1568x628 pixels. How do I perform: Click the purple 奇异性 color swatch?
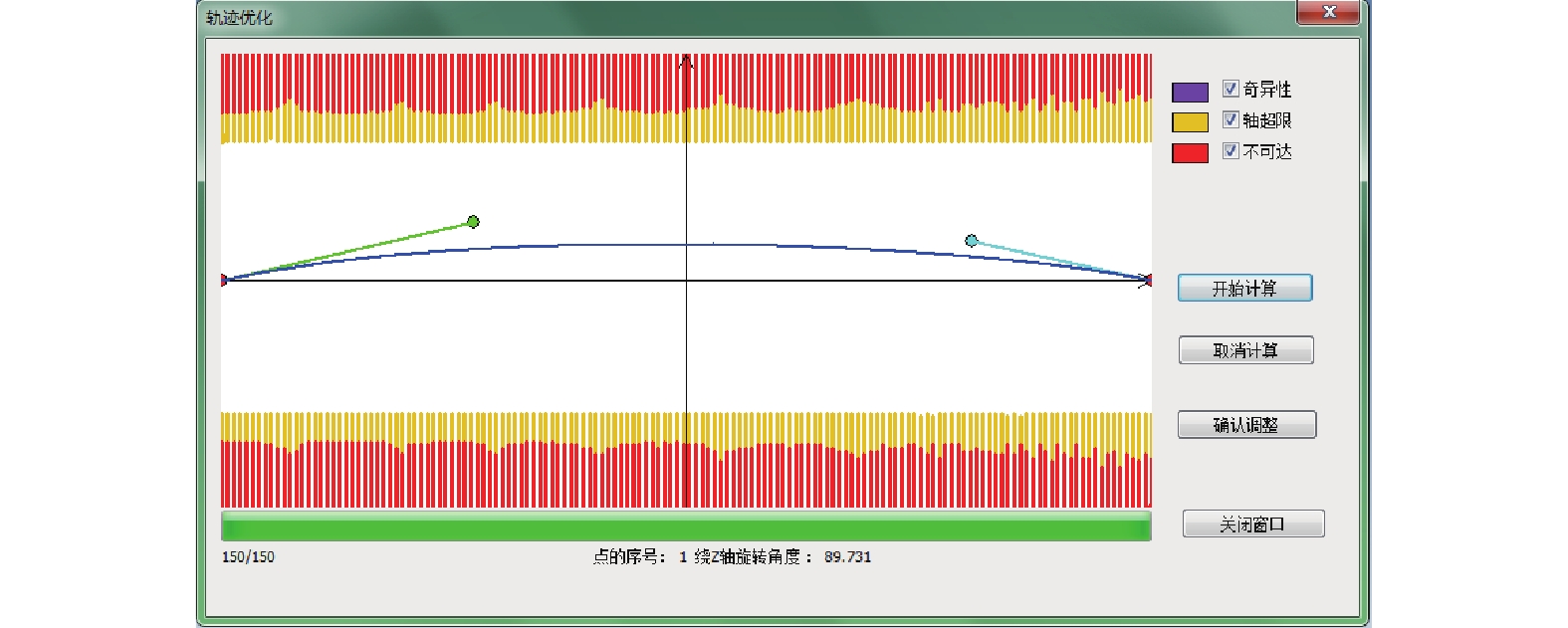[x=1190, y=92]
